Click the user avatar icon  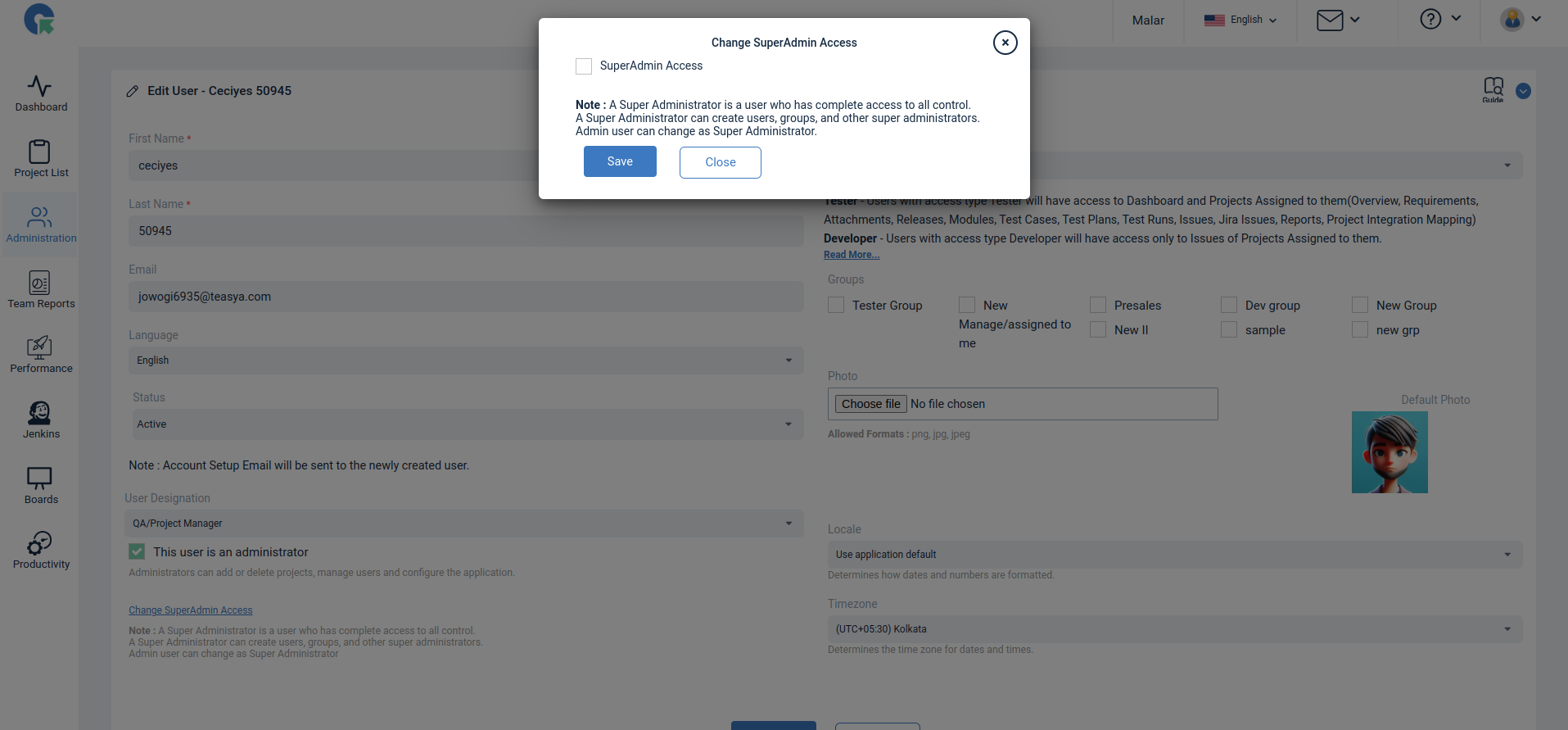[1512, 19]
